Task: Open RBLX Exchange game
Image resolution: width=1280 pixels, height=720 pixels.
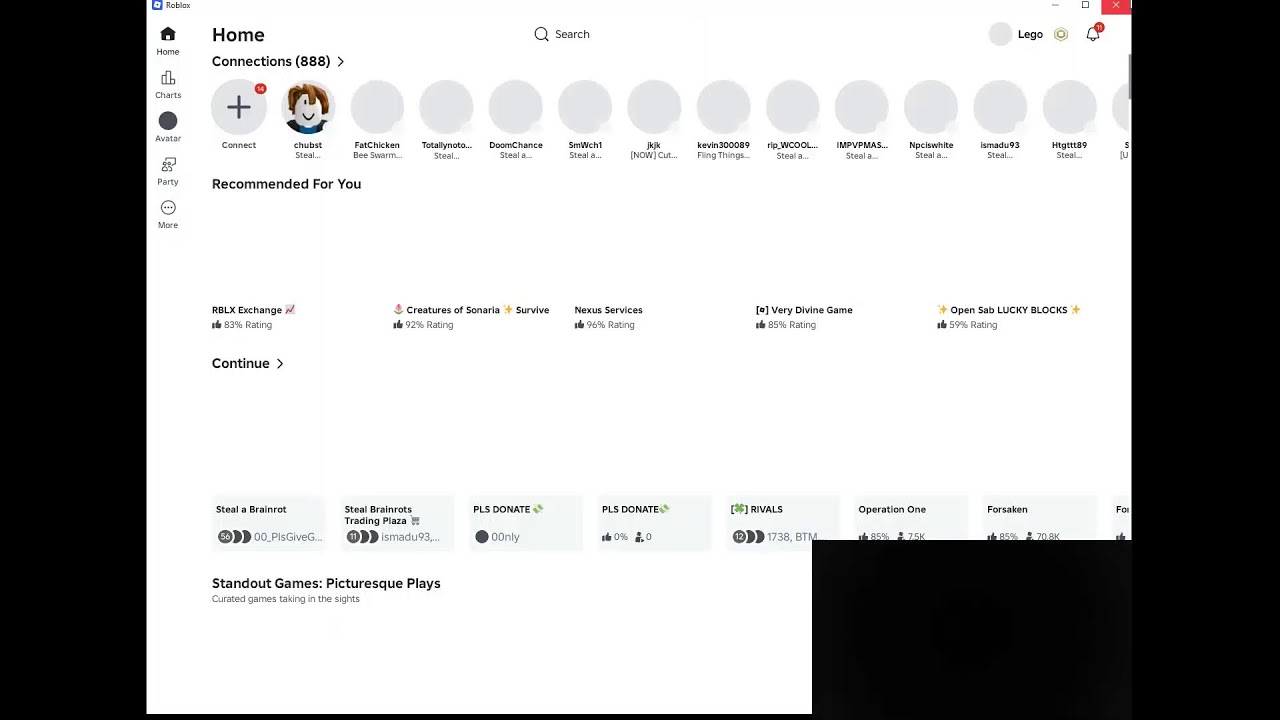Action: point(253,310)
